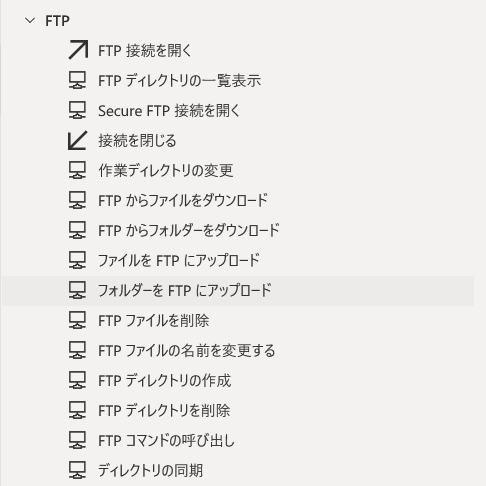Select the フォルダーを FTP にアップロード action
This screenshot has height=486, width=486.
click(238, 291)
